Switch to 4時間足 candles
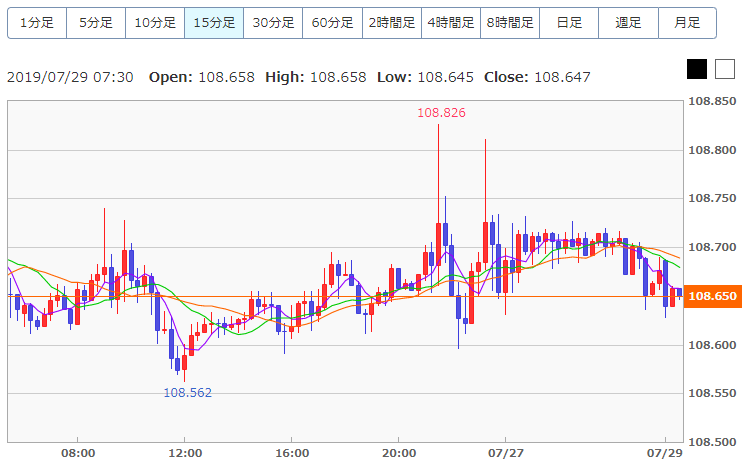 click(451, 22)
